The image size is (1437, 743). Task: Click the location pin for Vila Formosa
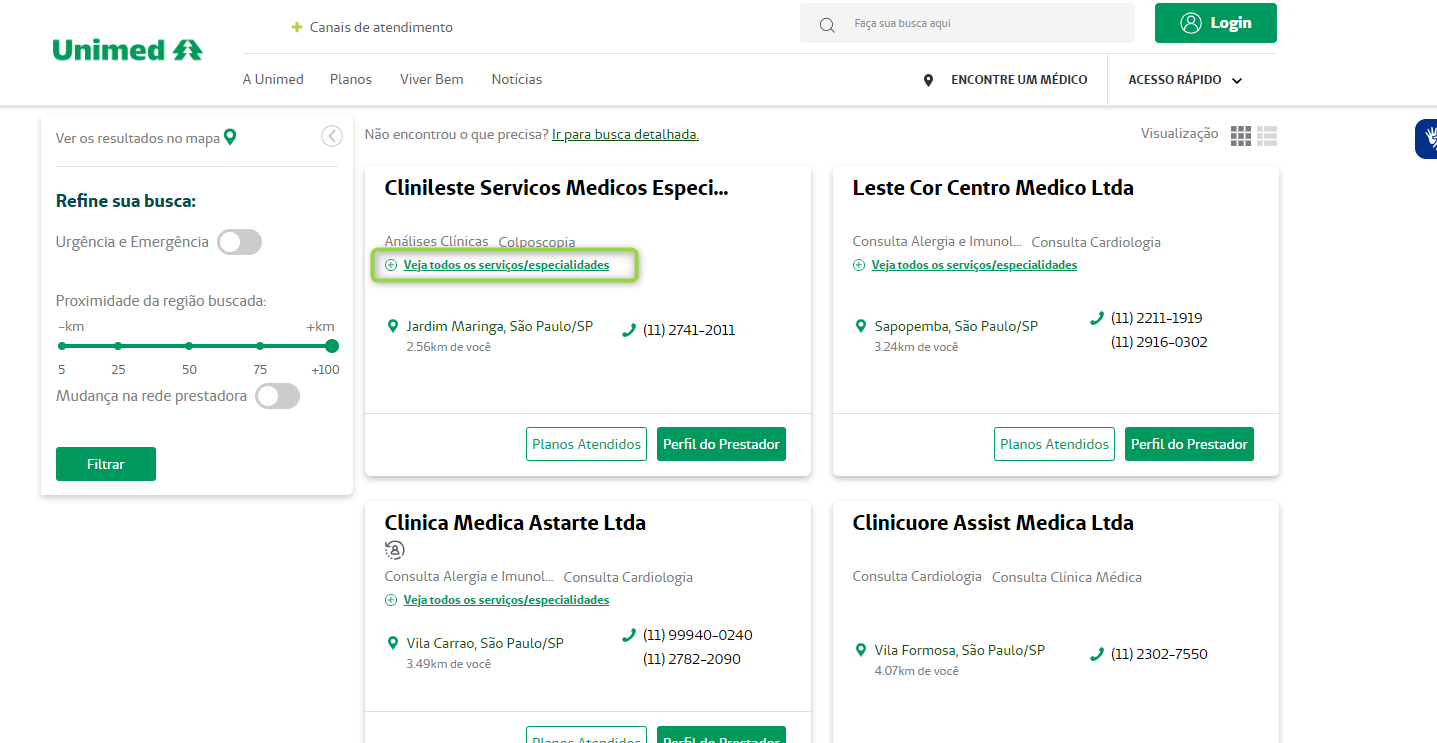click(x=861, y=650)
